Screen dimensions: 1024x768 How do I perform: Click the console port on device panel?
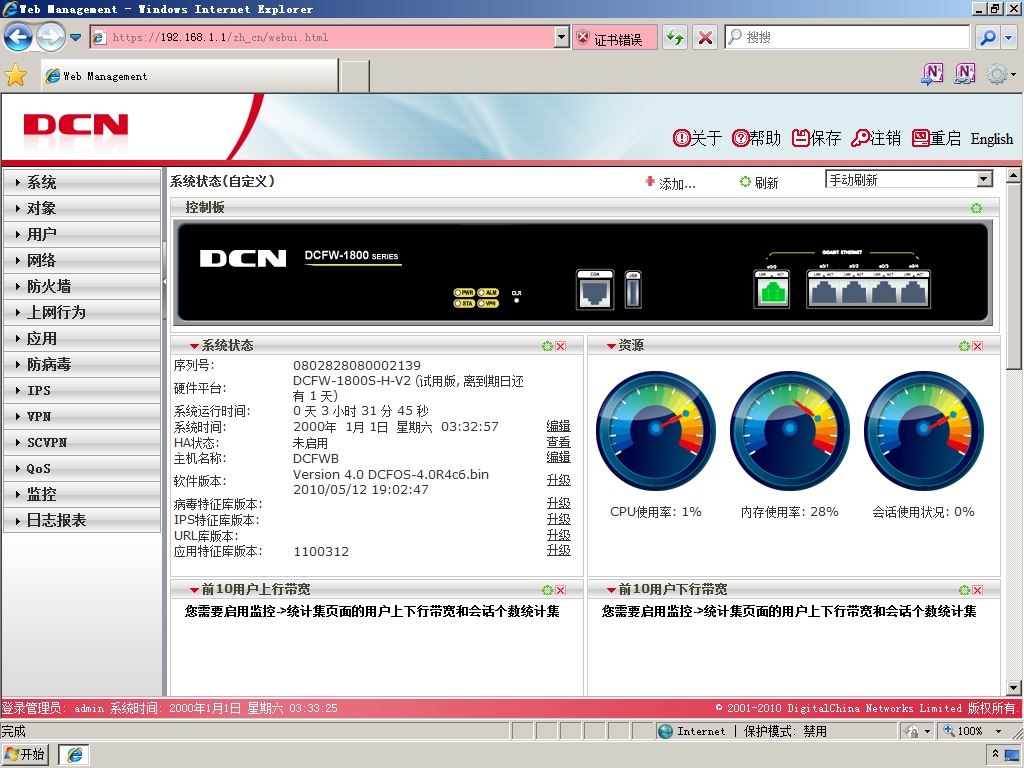[x=595, y=289]
